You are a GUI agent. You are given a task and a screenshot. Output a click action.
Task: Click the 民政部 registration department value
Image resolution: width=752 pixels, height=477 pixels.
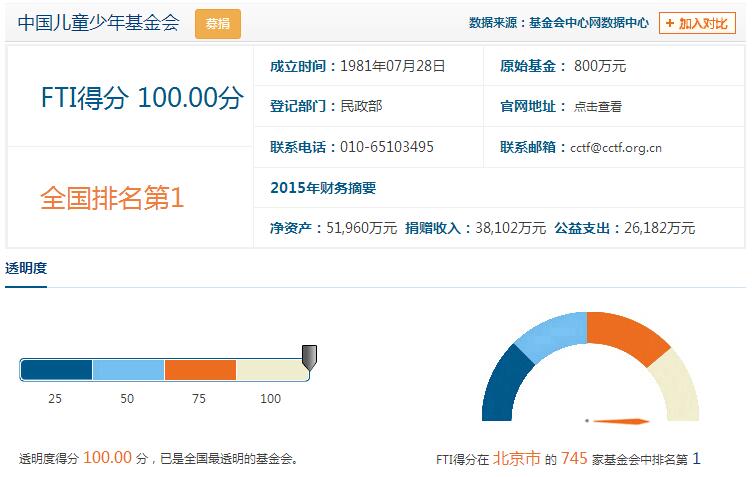[x=361, y=106]
